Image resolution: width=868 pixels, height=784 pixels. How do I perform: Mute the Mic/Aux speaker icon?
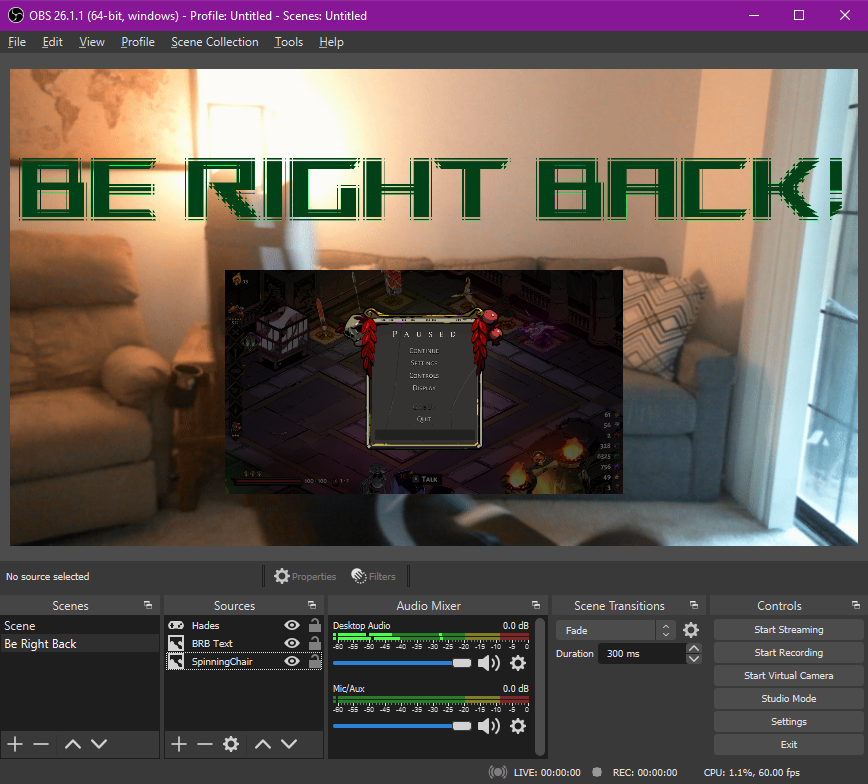tap(487, 725)
